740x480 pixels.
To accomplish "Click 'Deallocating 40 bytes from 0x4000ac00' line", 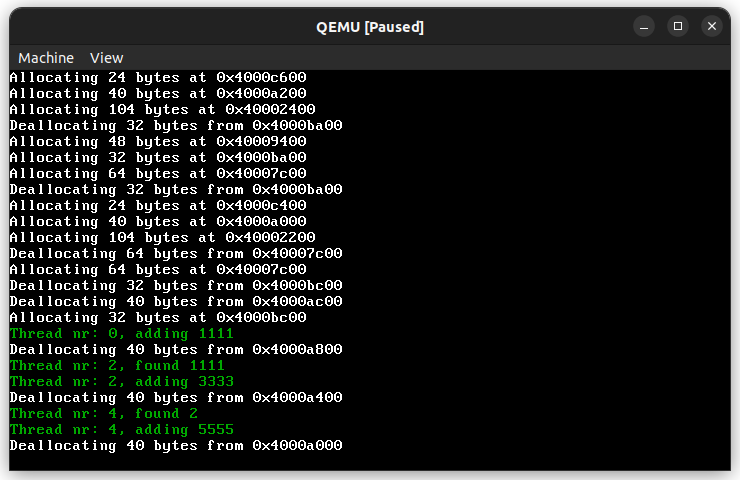I will (x=176, y=302).
